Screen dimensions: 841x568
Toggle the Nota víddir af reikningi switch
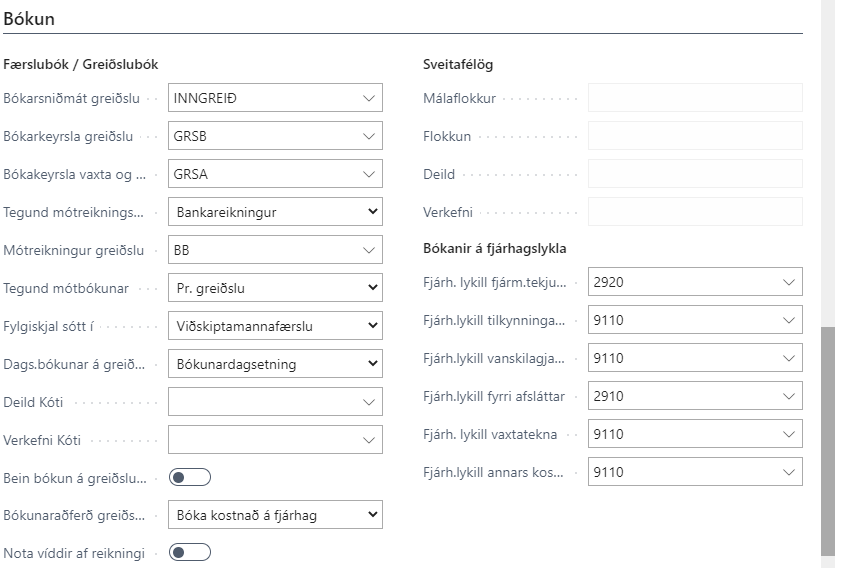point(190,552)
